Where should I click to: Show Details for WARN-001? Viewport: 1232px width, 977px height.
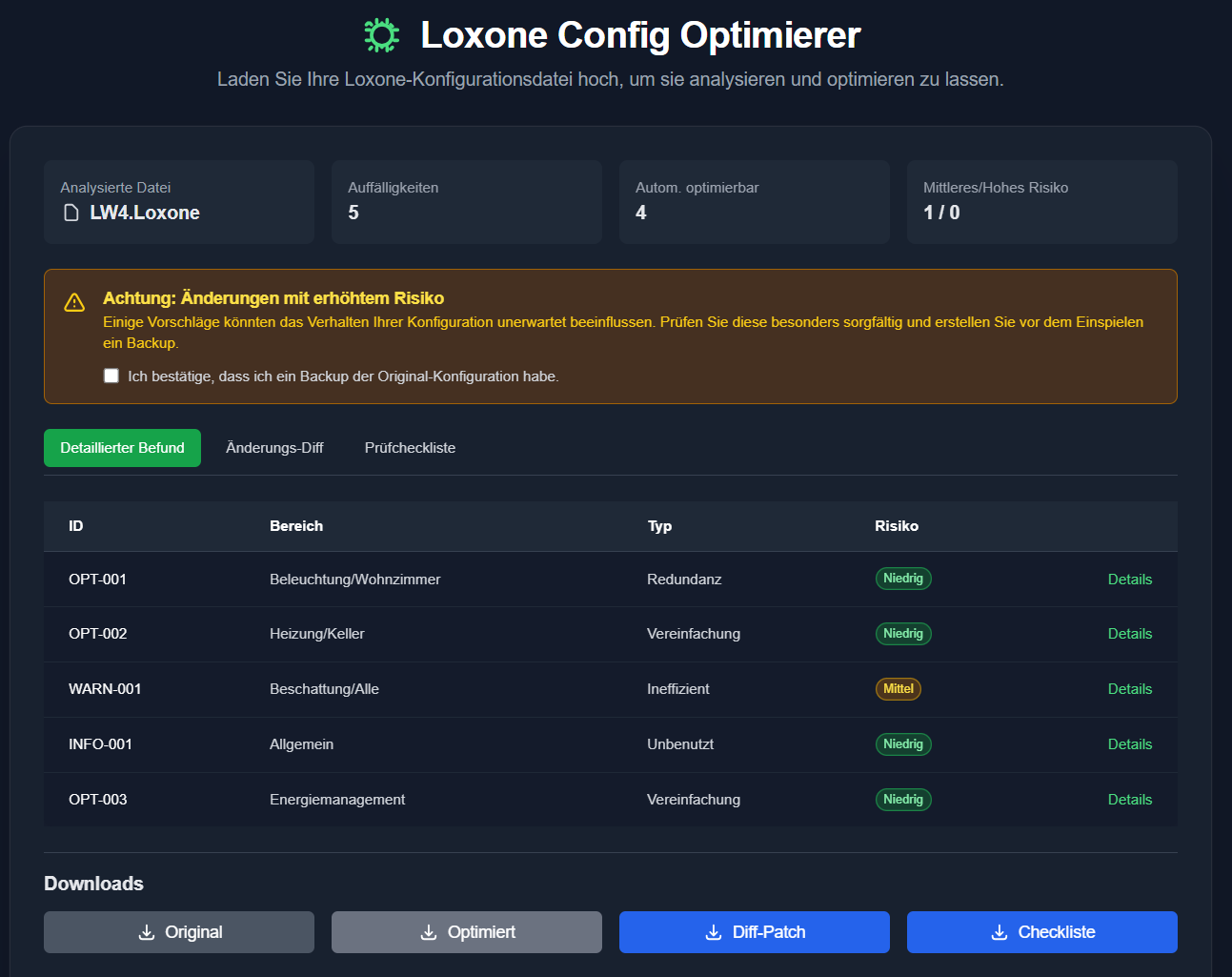coord(1130,689)
